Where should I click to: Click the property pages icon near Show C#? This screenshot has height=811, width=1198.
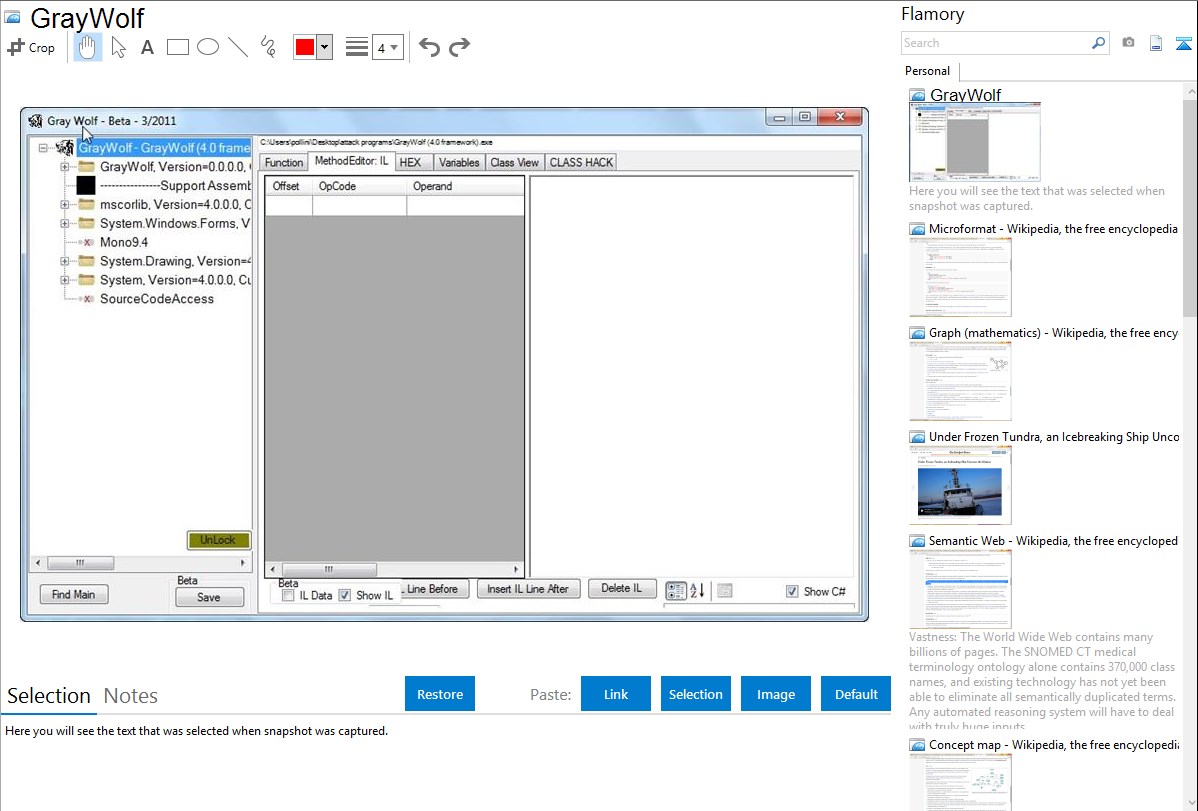tap(725, 590)
